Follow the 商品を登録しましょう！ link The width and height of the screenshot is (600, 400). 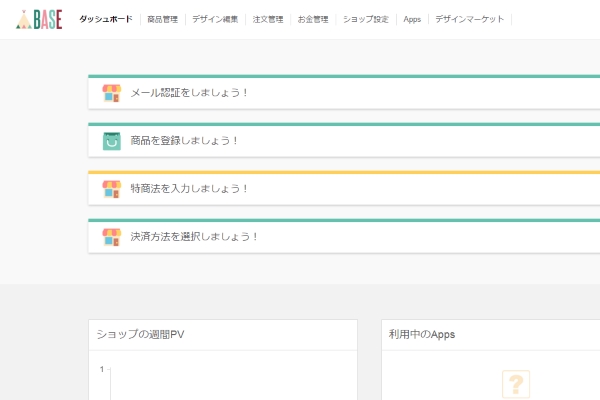pos(185,141)
